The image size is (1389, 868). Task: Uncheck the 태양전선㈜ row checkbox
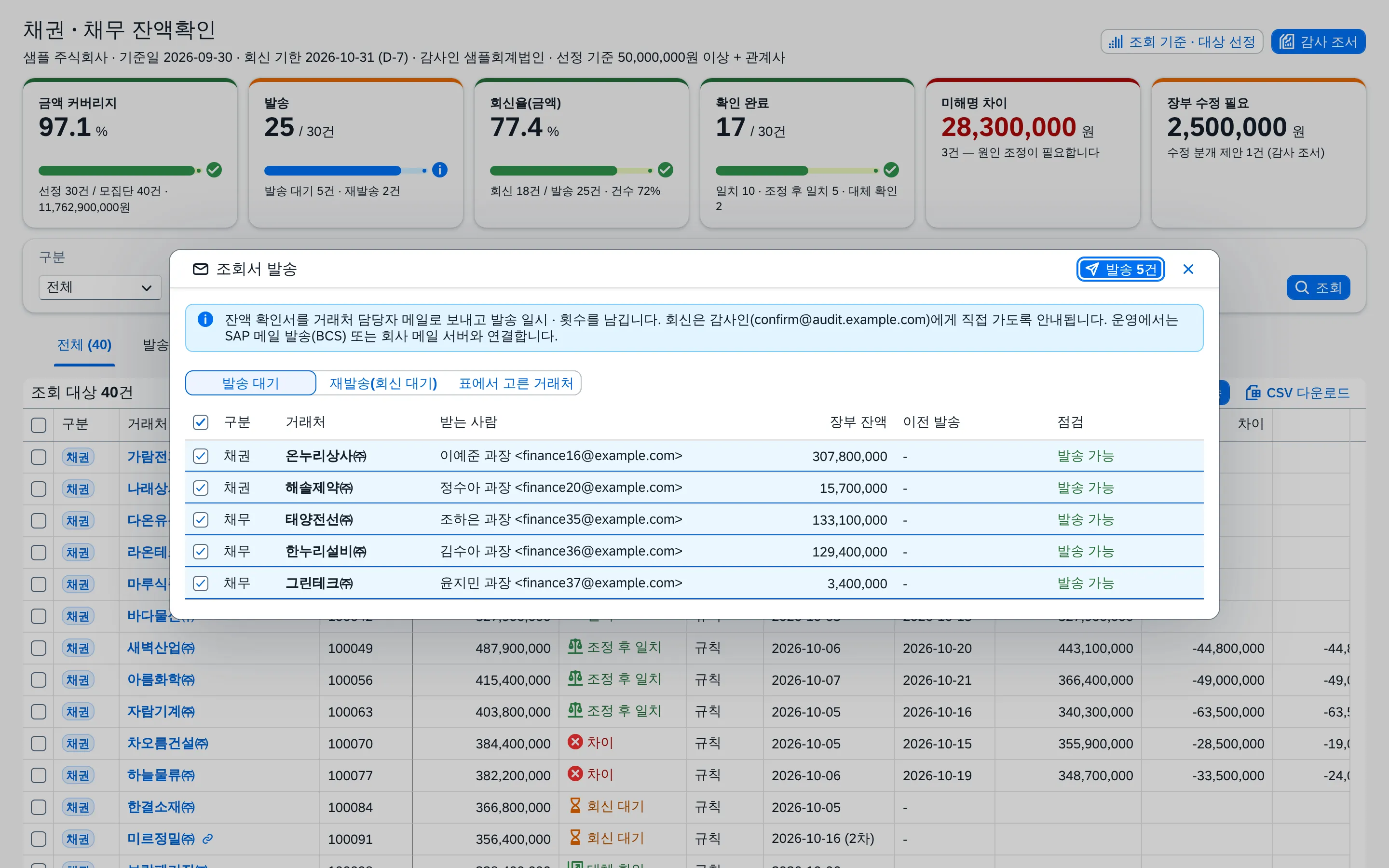point(200,519)
